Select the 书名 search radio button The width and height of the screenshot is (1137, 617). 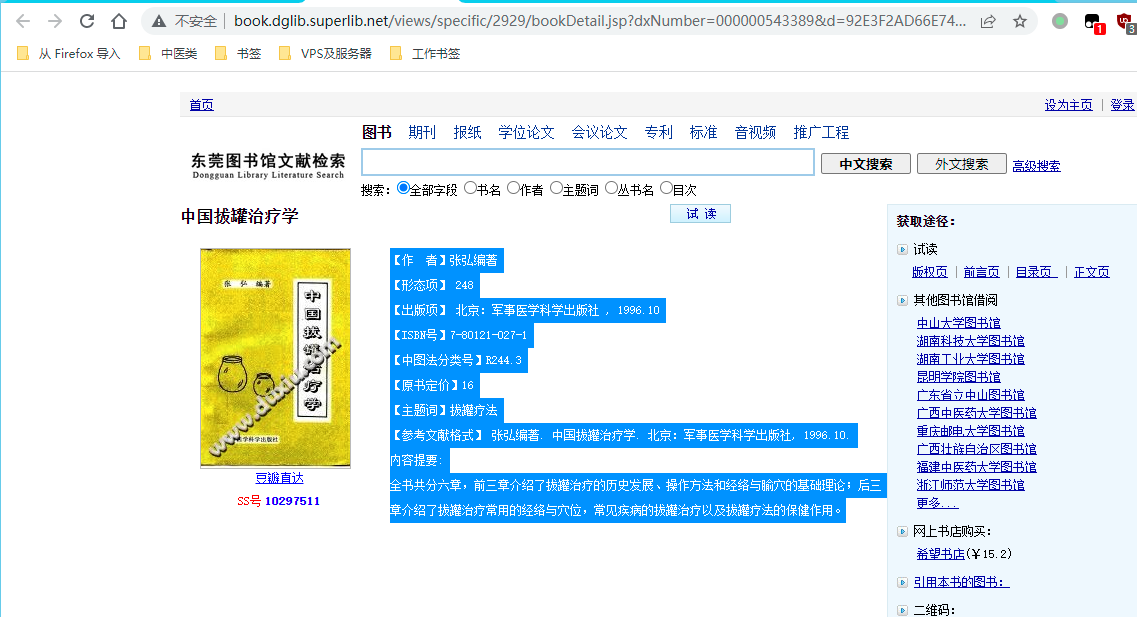coord(470,188)
